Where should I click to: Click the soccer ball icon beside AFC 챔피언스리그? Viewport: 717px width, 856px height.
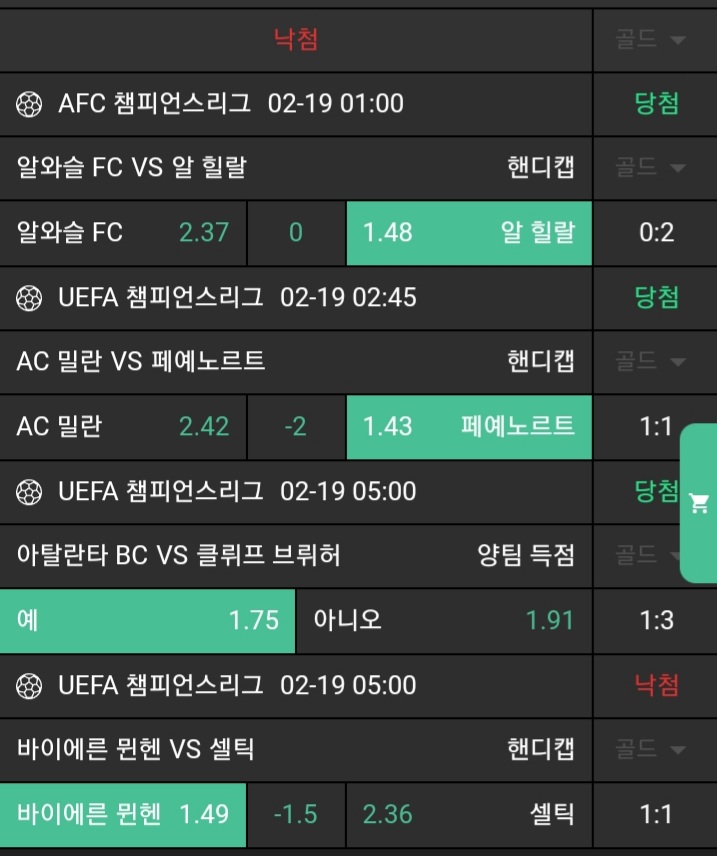pyautogui.click(x=30, y=103)
